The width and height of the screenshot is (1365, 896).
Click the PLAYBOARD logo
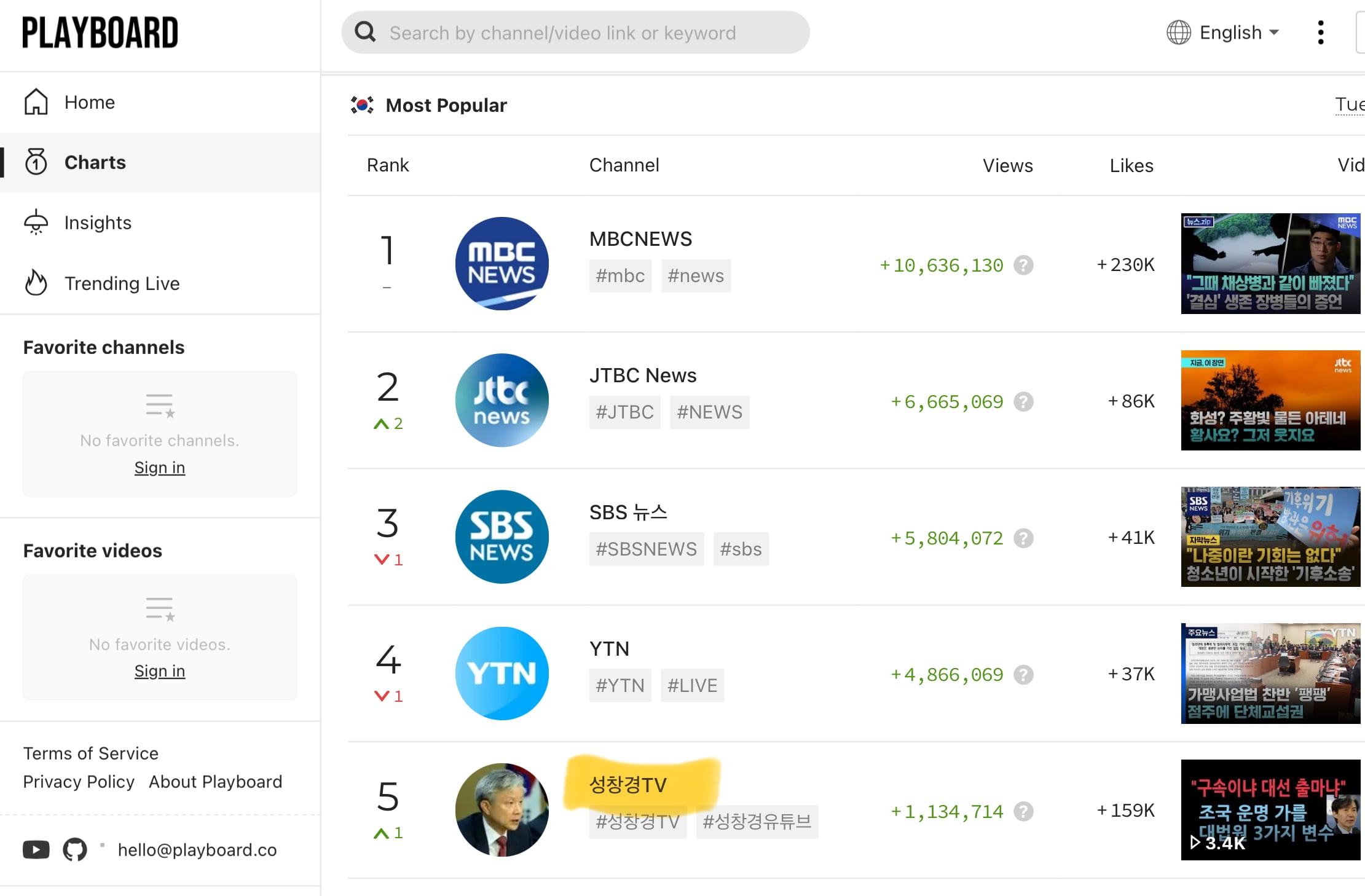coord(100,33)
